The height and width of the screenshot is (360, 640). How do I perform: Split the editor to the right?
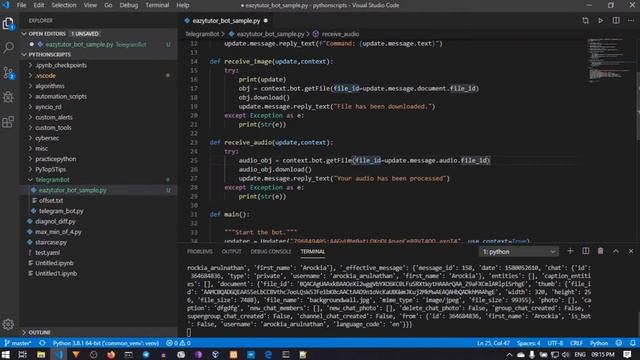616,20
